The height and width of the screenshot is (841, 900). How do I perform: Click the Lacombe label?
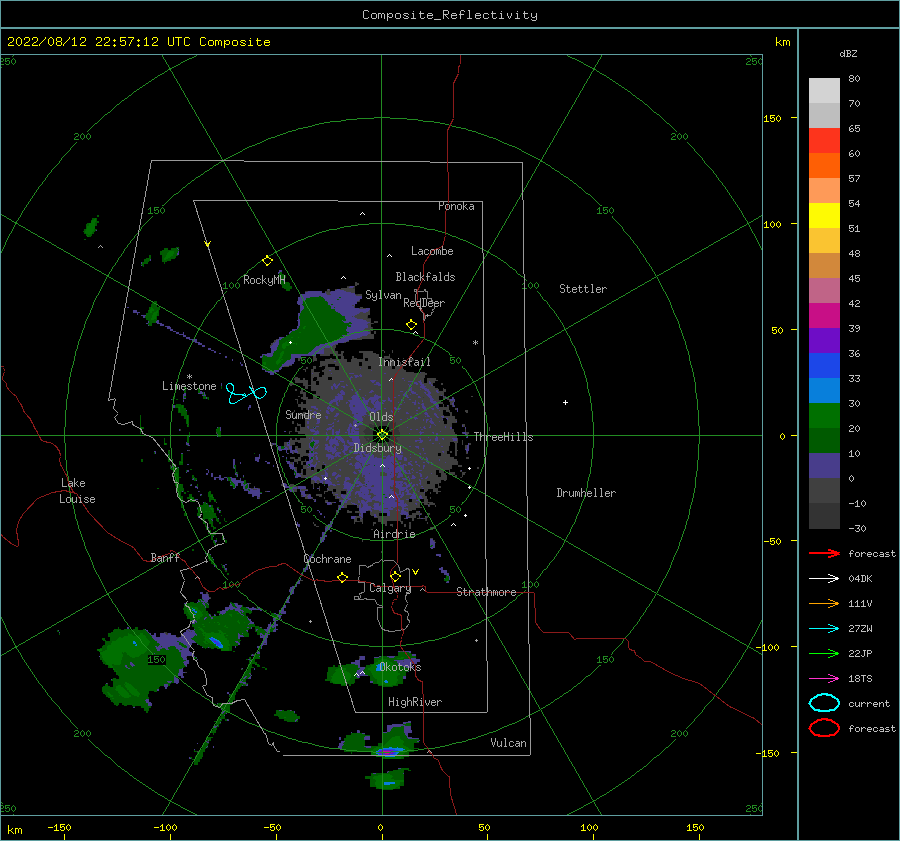tap(432, 251)
